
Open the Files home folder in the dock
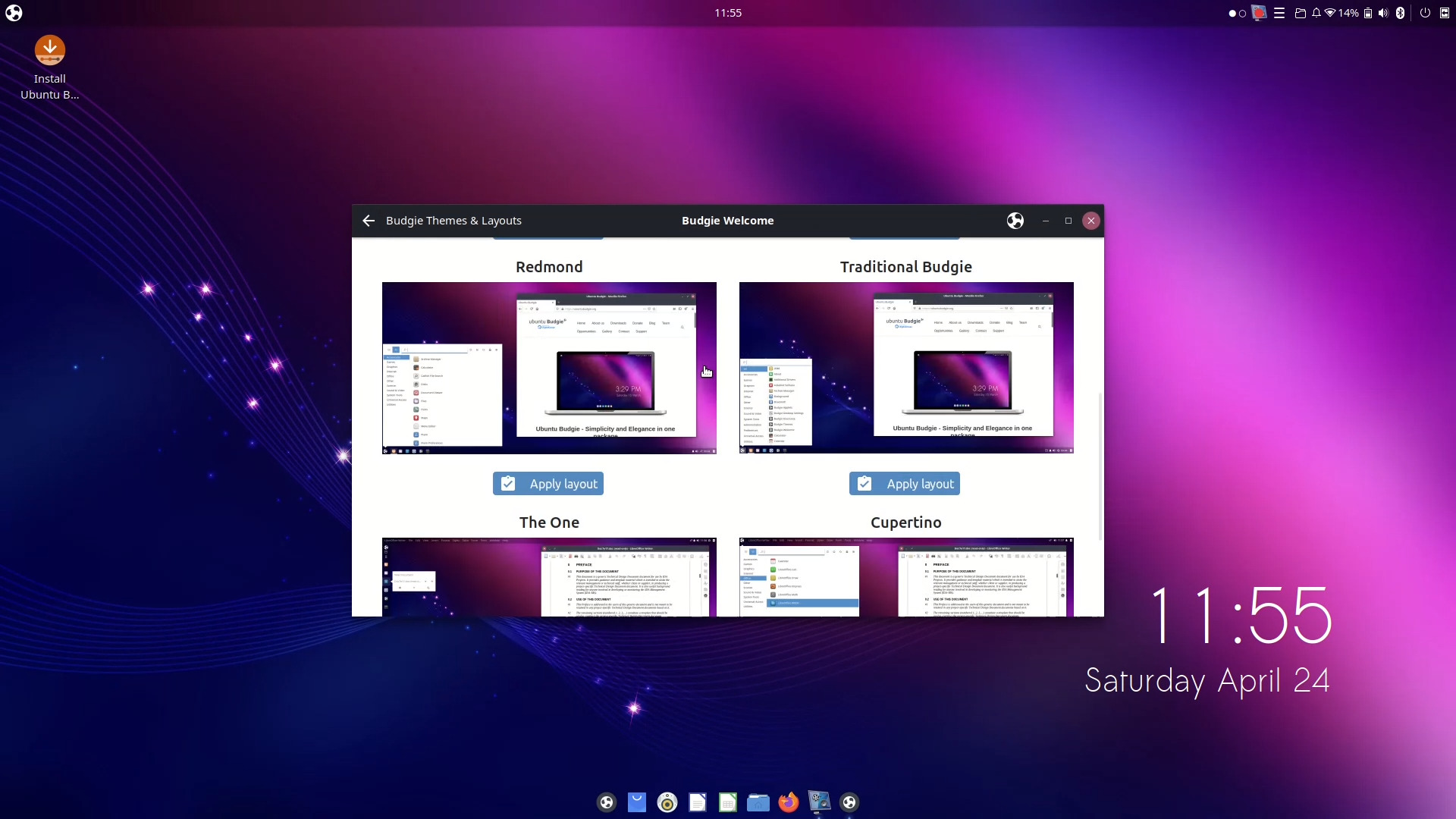click(x=758, y=802)
